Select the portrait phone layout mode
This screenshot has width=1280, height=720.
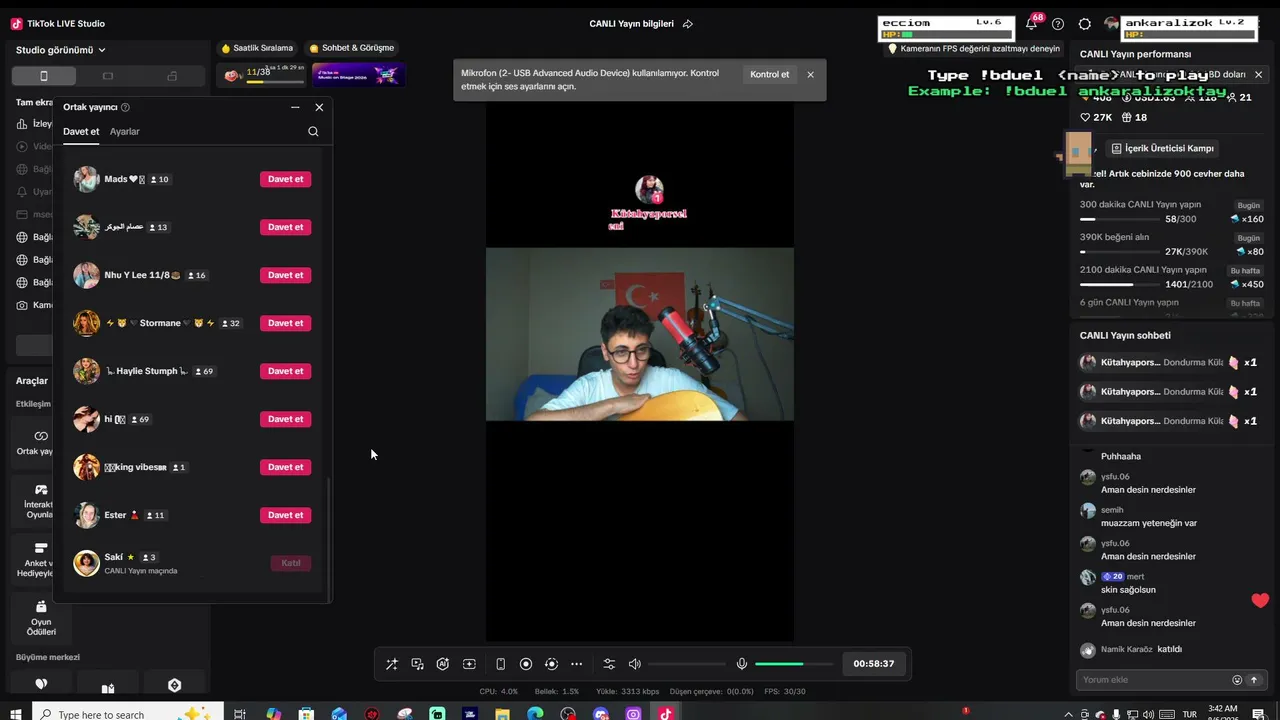click(43, 76)
